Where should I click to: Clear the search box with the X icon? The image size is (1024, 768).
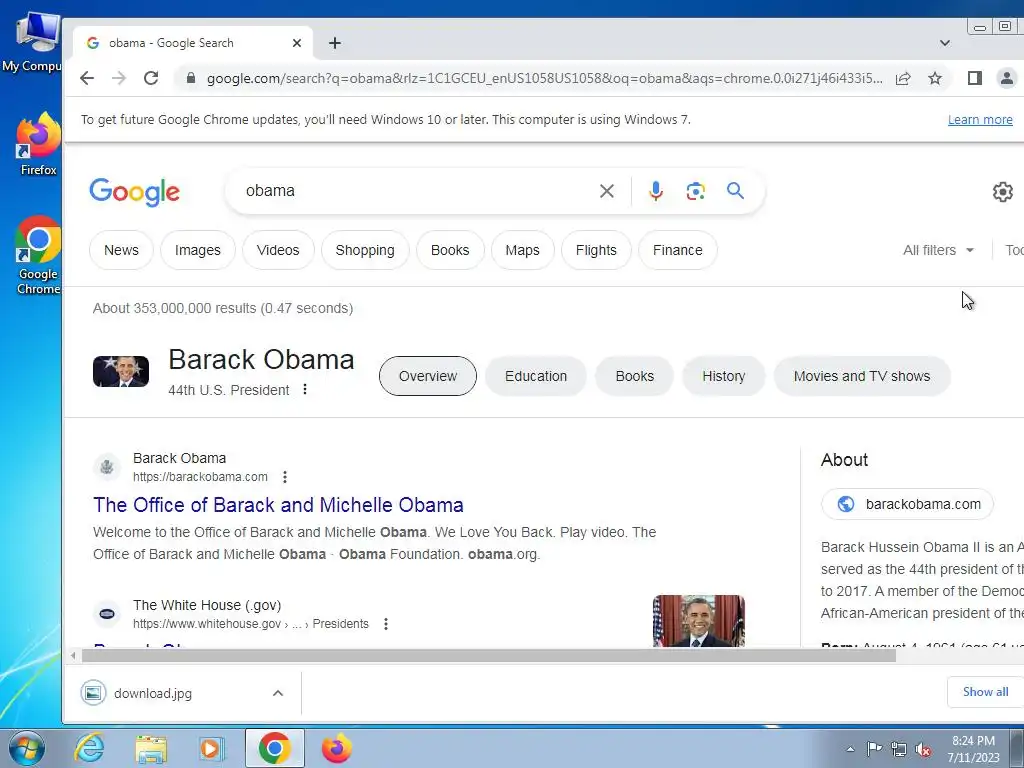pyautogui.click(x=607, y=191)
